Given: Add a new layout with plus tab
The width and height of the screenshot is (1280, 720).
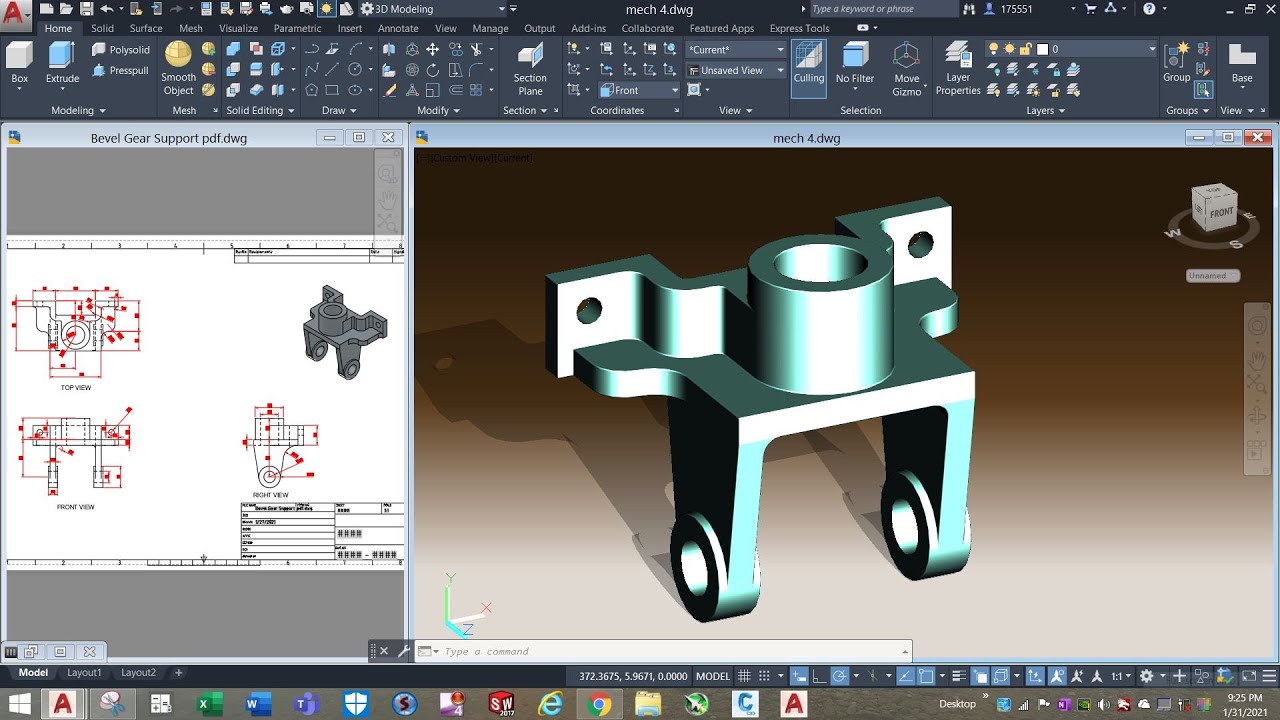Looking at the screenshot, I should click(x=179, y=673).
